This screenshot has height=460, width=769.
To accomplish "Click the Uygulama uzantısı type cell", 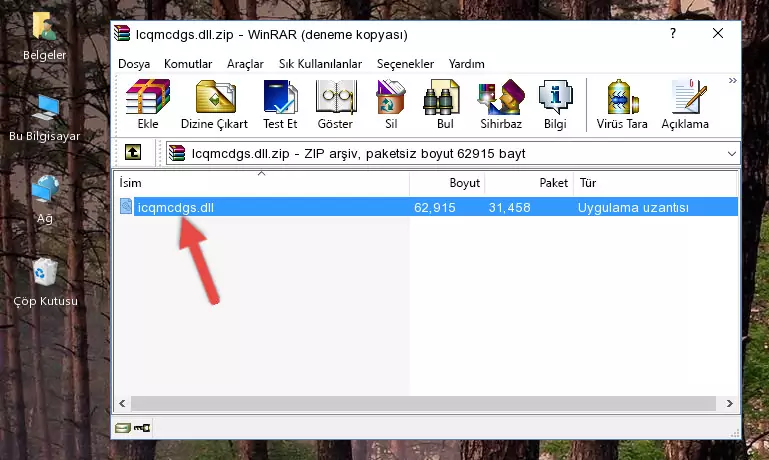I will (x=633, y=207).
